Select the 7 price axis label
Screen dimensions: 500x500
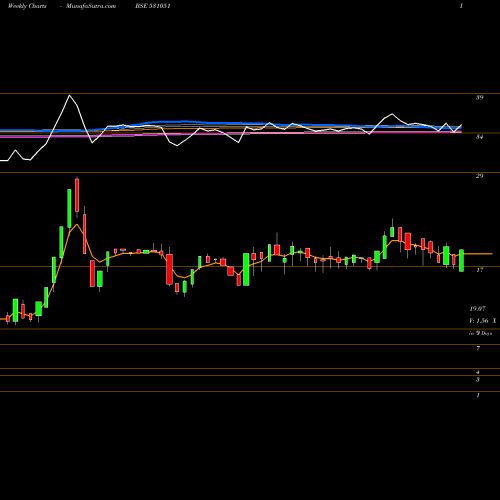pos(478,348)
